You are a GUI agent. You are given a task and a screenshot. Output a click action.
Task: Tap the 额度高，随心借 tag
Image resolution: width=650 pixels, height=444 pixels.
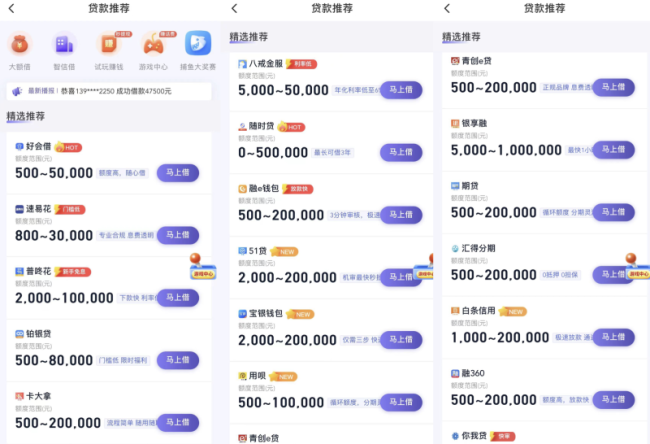[x=122, y=173]
